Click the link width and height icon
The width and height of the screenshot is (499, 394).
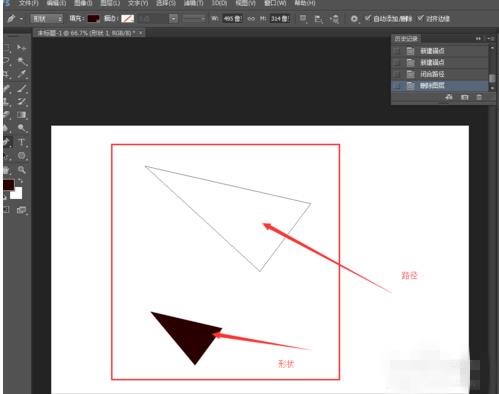pyautogui.click(x=251, y=19)
